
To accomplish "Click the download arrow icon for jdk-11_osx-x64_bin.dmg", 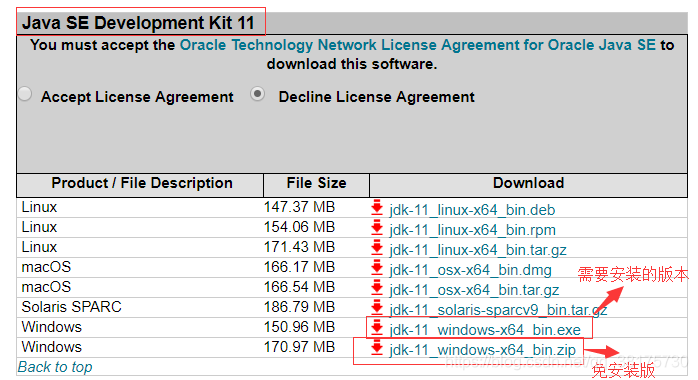I will [x=377, y=268].
